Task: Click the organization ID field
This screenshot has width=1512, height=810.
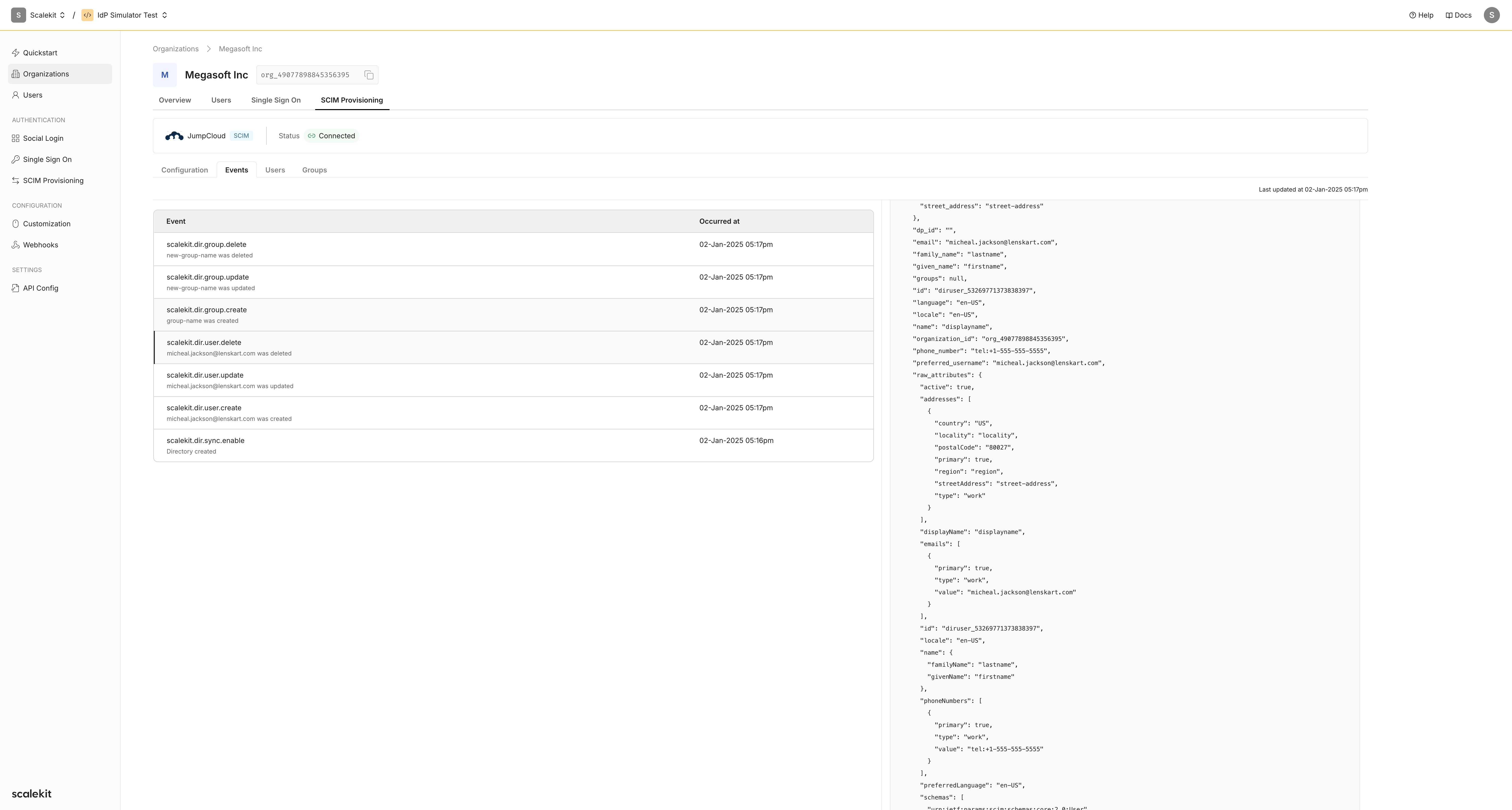Action: tap(317, 75)
